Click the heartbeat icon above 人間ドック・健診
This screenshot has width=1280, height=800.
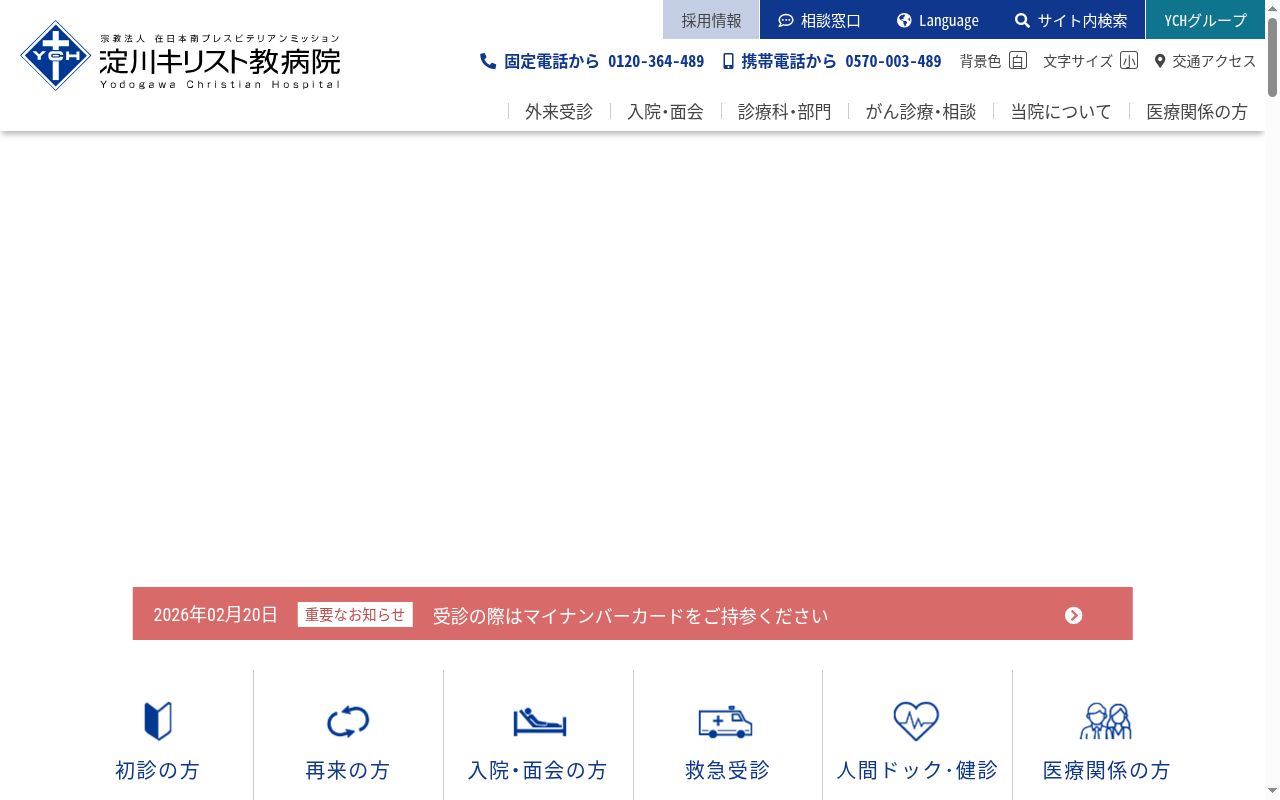tap(916, 721)
